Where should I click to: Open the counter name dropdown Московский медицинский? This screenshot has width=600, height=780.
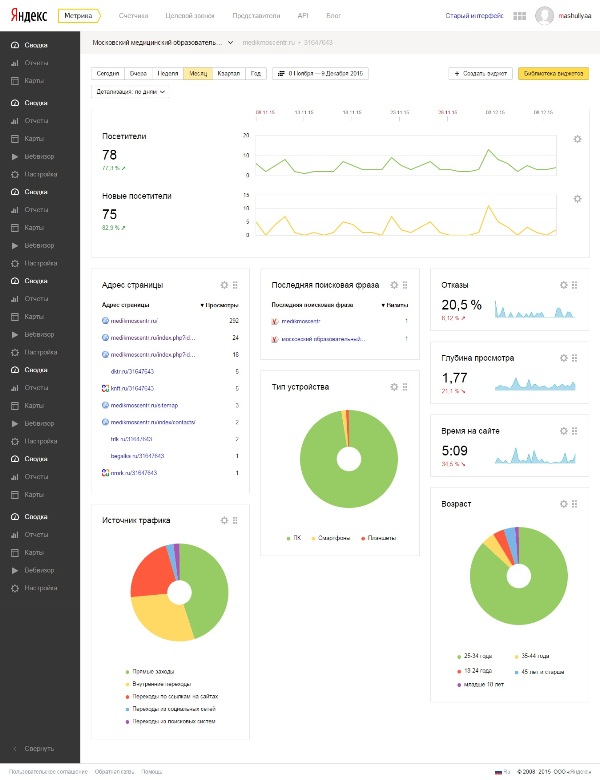[x=163, y=42]
